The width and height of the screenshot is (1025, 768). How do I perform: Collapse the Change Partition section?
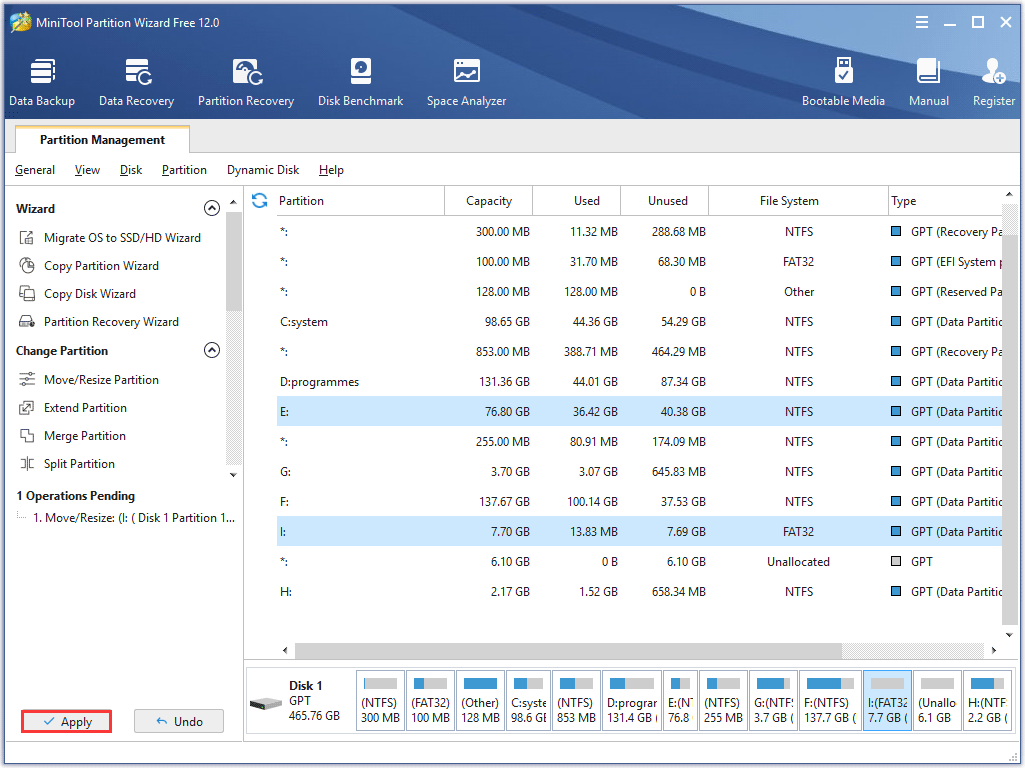click(x=212, y=350)
